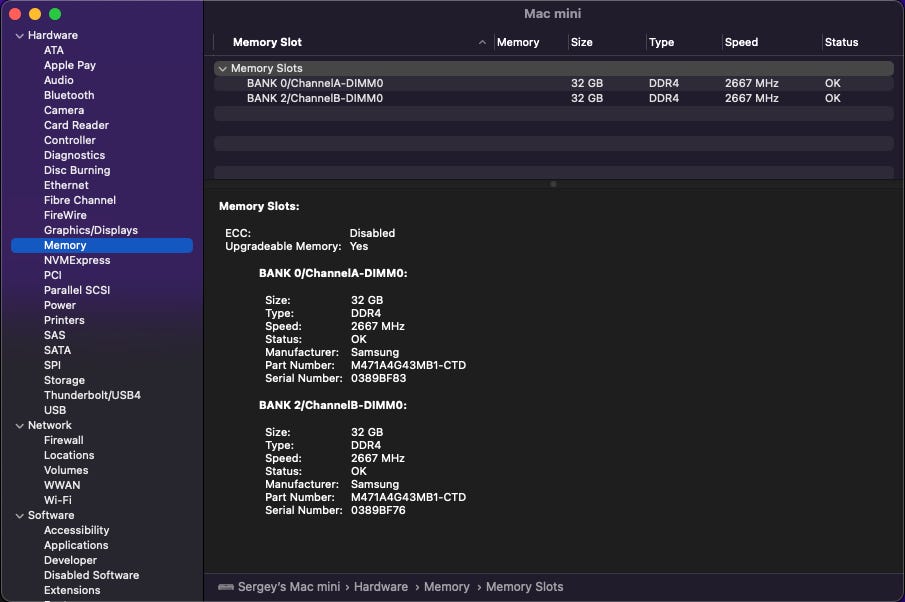The image size is (905, 602).
Task: Minimize the window with the yellow button
Action: [35, 14]
